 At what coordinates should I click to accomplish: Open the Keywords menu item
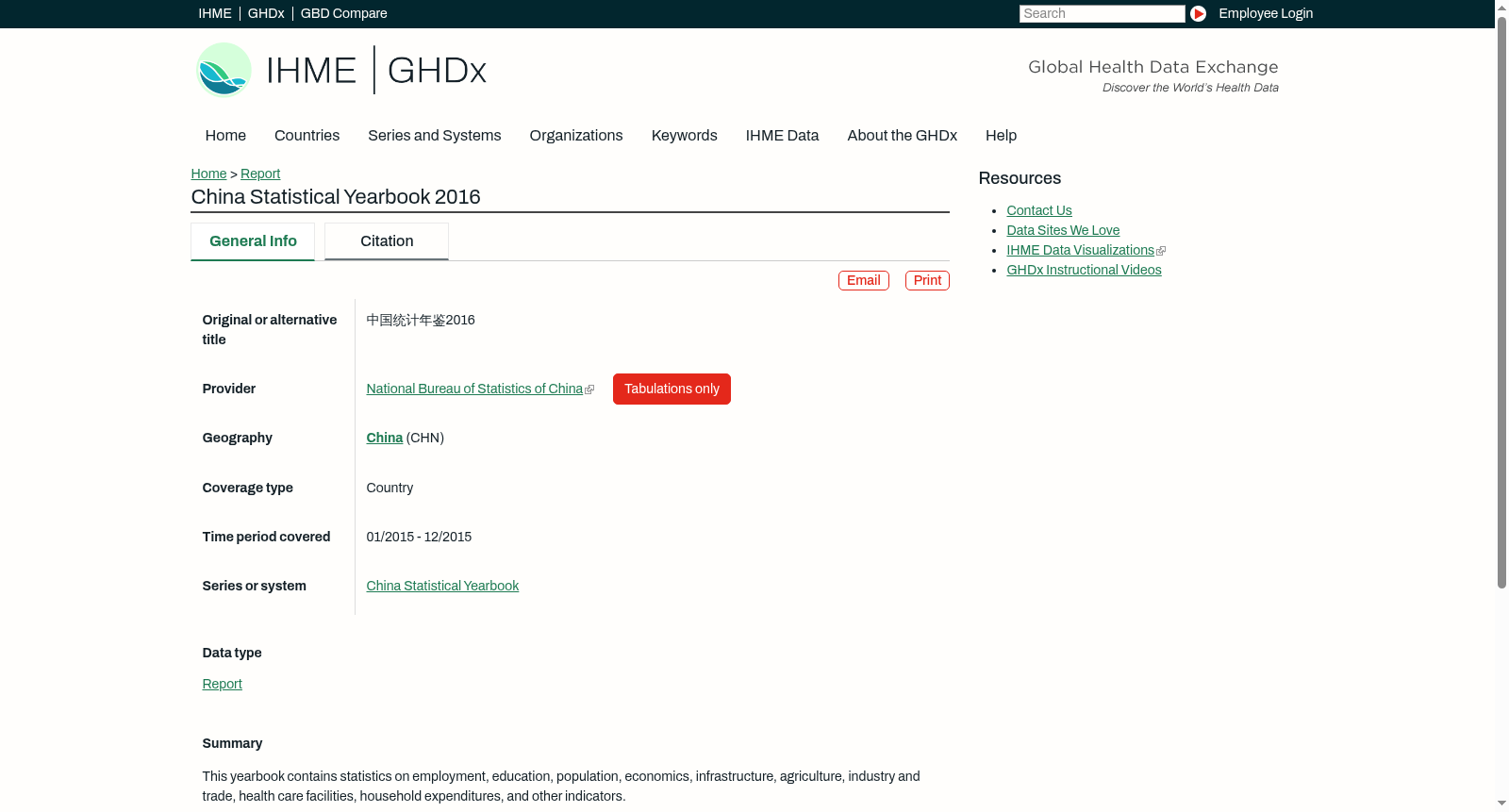point(685,135)
